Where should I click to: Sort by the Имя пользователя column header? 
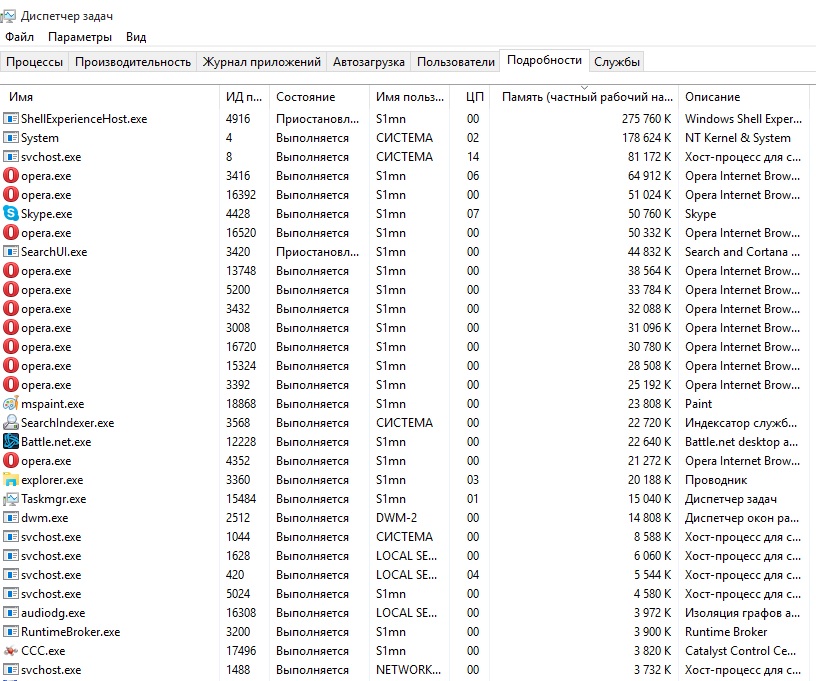[x=410, y=97]
